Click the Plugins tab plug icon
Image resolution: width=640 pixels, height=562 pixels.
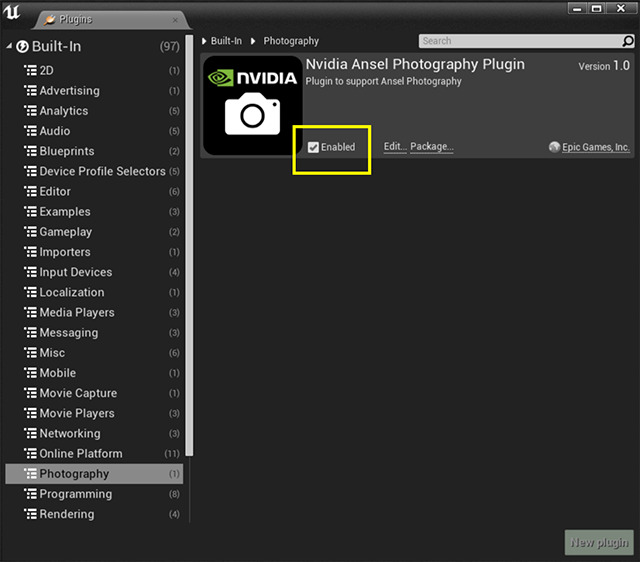coord(50,19)
